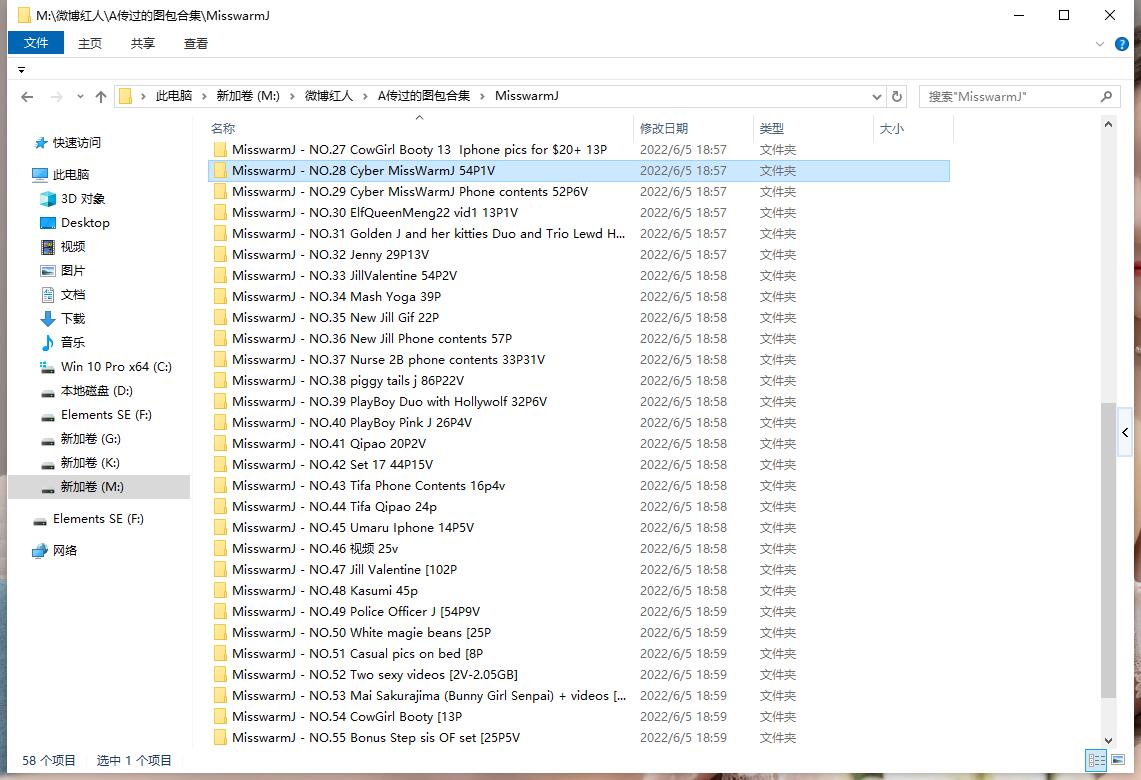The width and height of the screenshot is (1141, 780).
Task: Switch to large thumbnails view layout
Action: pos(1120,761)
